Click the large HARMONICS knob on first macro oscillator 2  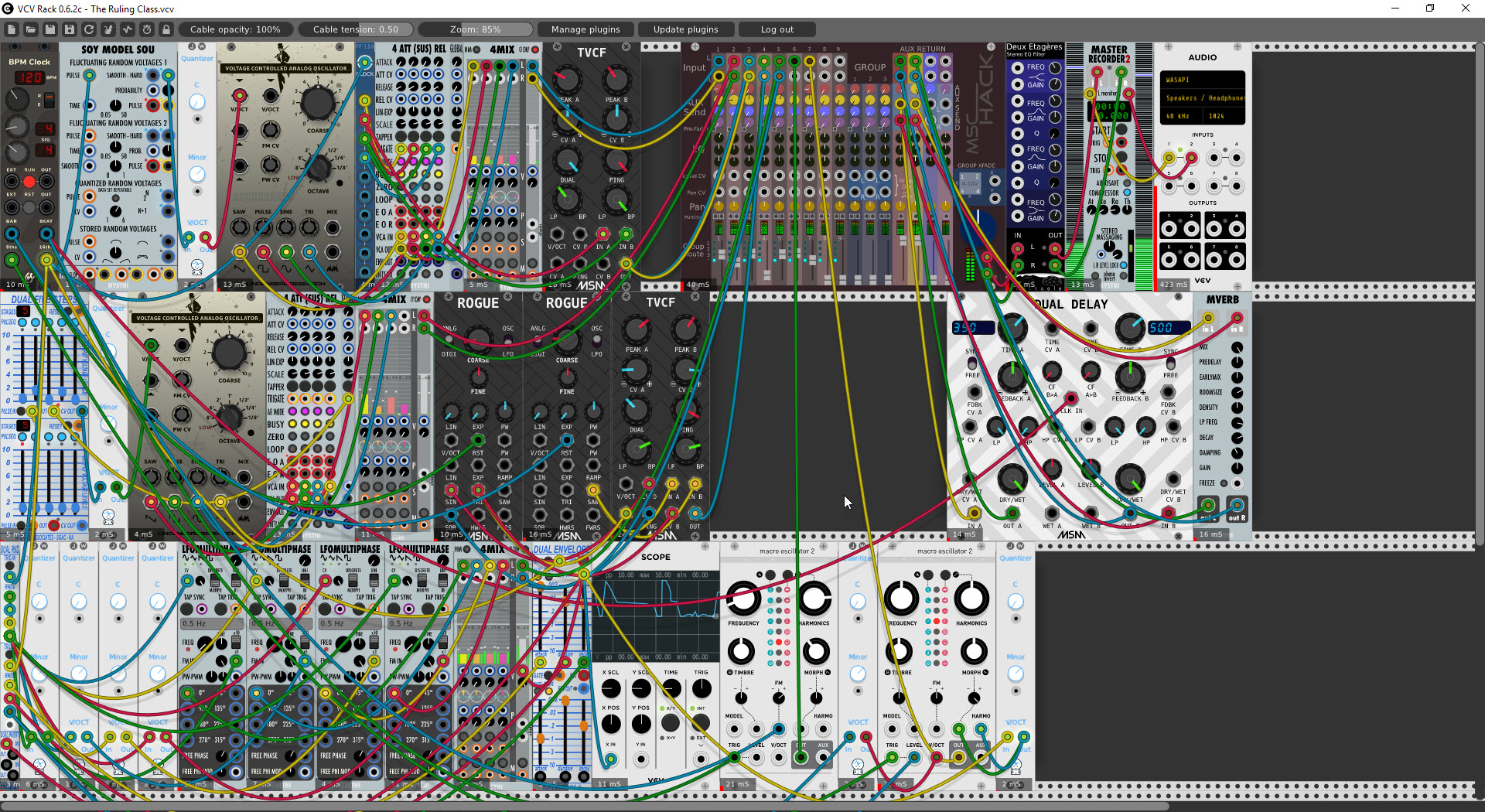coord(814,599)
